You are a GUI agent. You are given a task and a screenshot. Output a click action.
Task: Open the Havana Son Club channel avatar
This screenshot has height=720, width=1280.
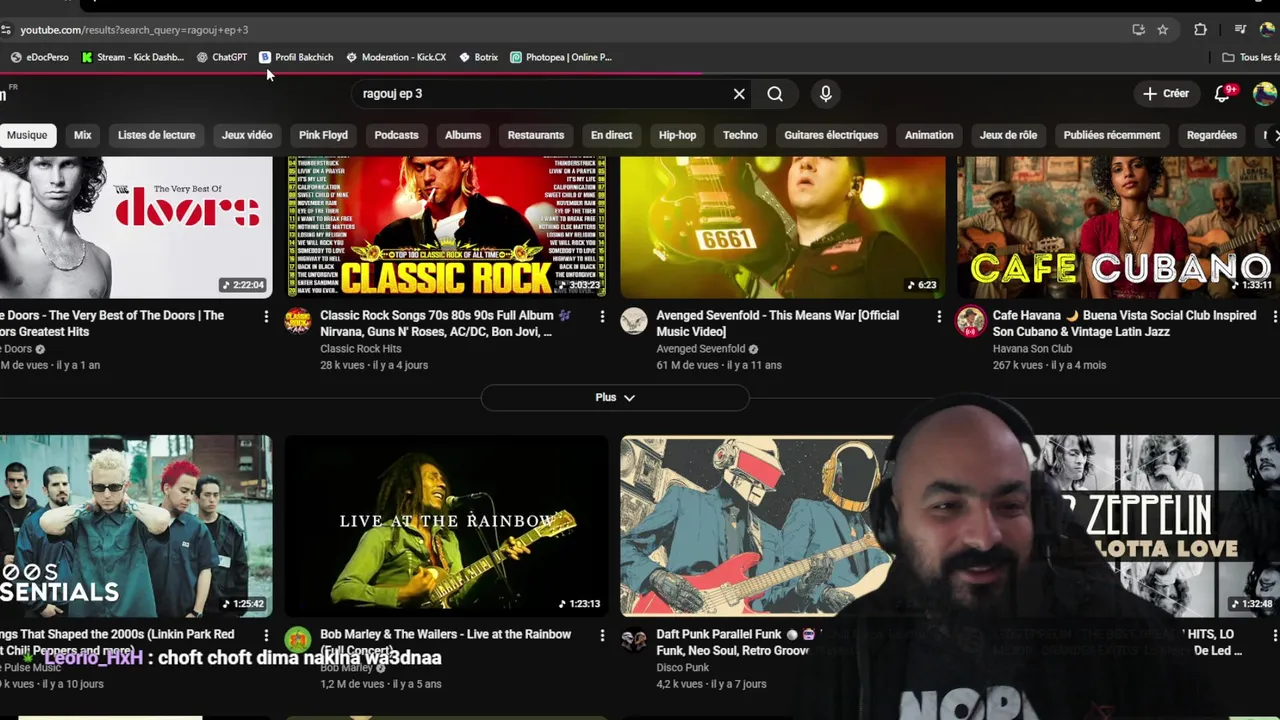tap(970, 320)
